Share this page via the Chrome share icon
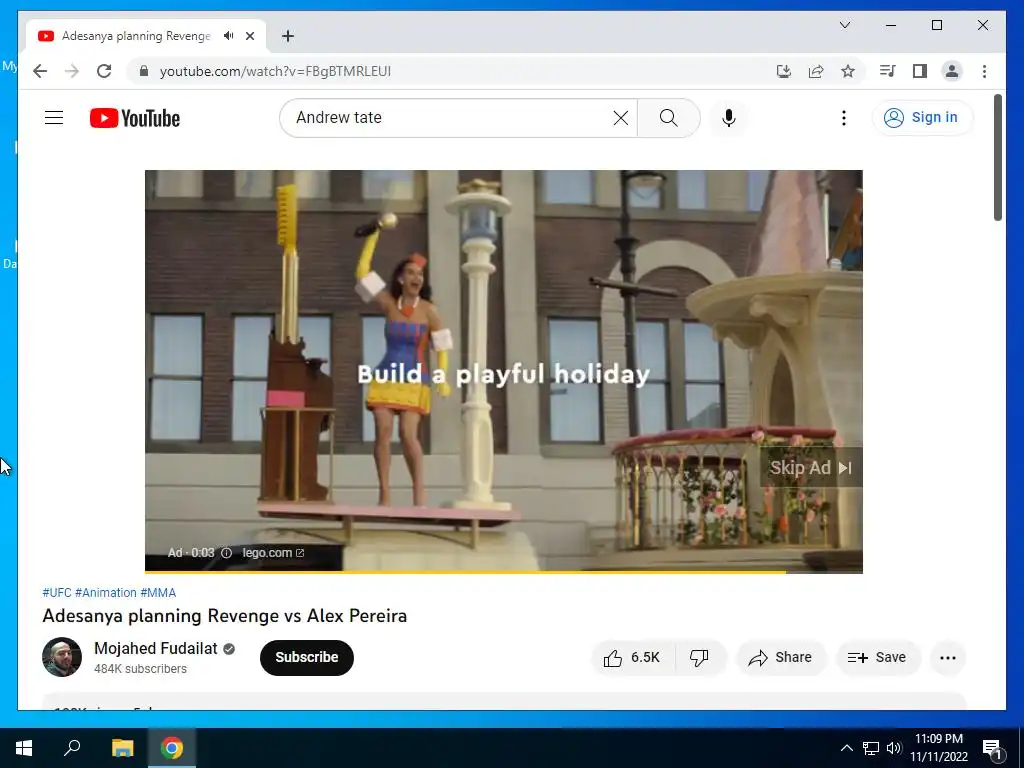 816,71
